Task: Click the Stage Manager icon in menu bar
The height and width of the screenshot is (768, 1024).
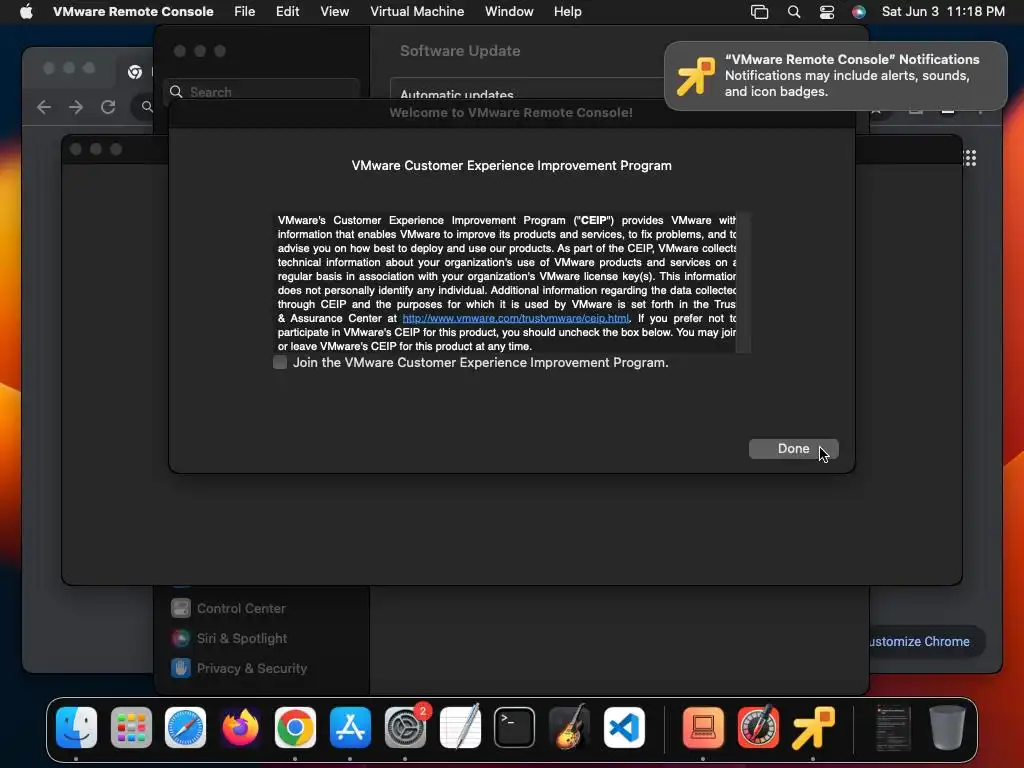Action: pyautogui.click(x=759, y=12)
